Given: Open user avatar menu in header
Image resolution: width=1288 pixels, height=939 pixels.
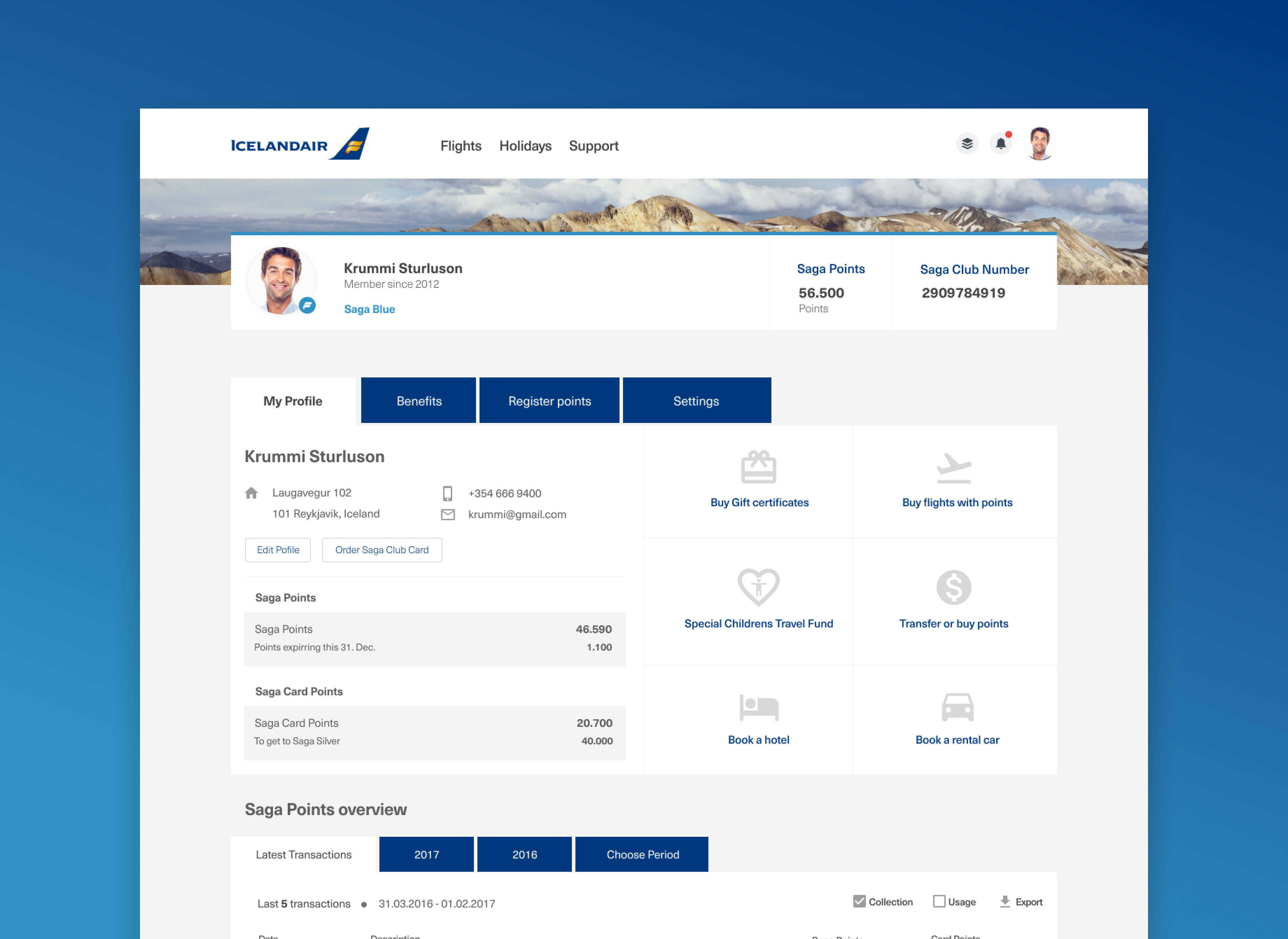Looking at the screenshot, I should tap(1040, 144).
